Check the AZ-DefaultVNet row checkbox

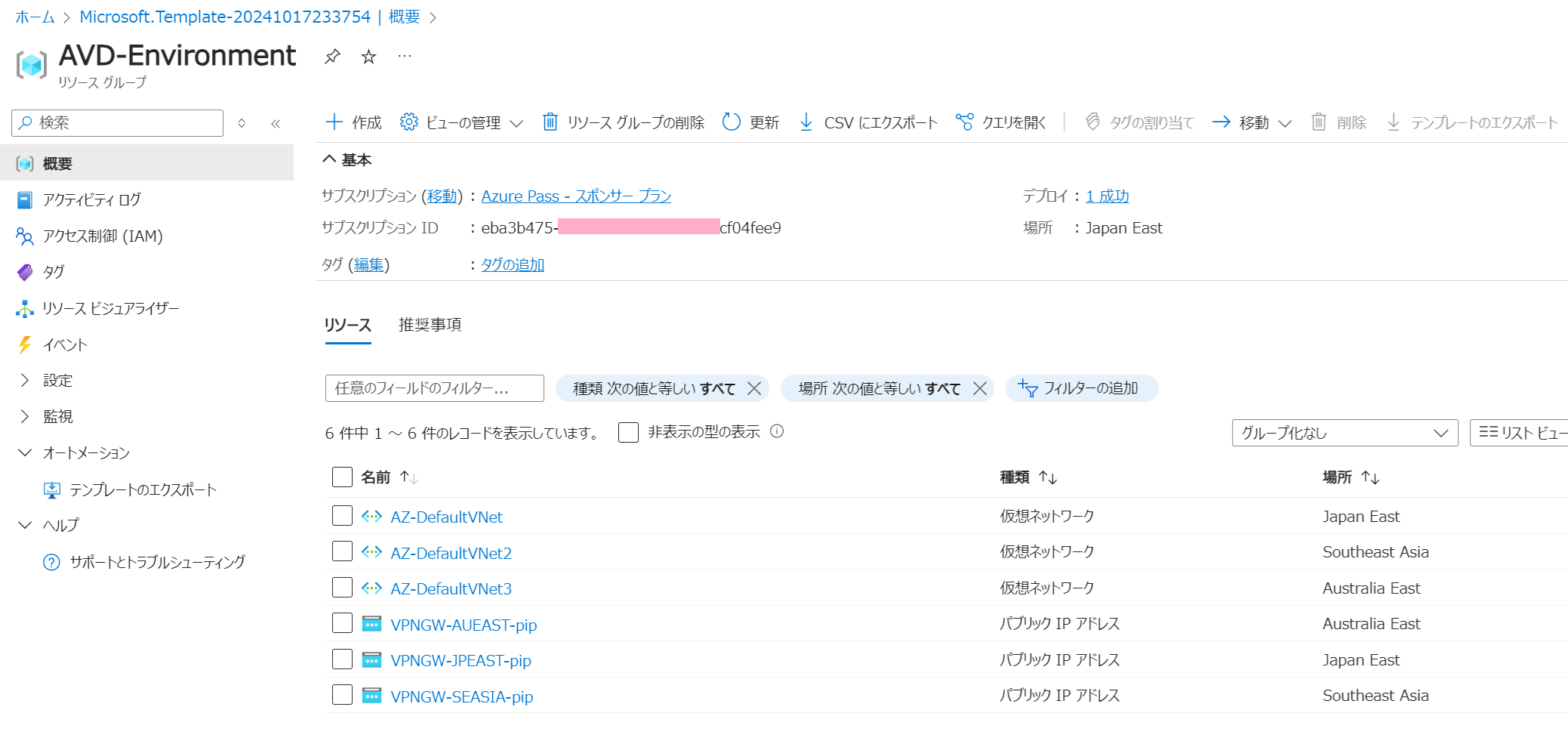point(342,516)
